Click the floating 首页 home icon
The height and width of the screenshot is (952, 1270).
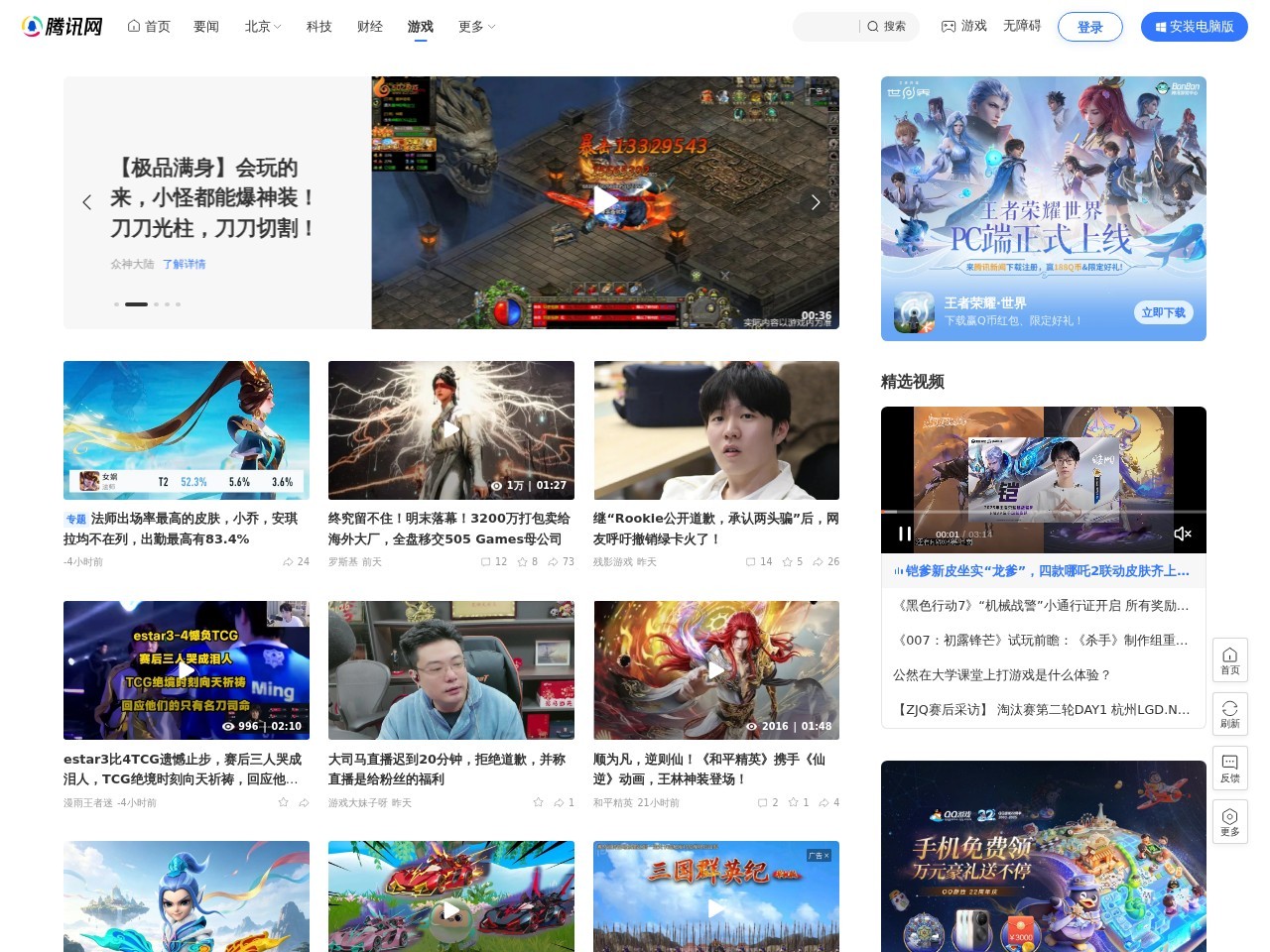(x=1229, y=660)
